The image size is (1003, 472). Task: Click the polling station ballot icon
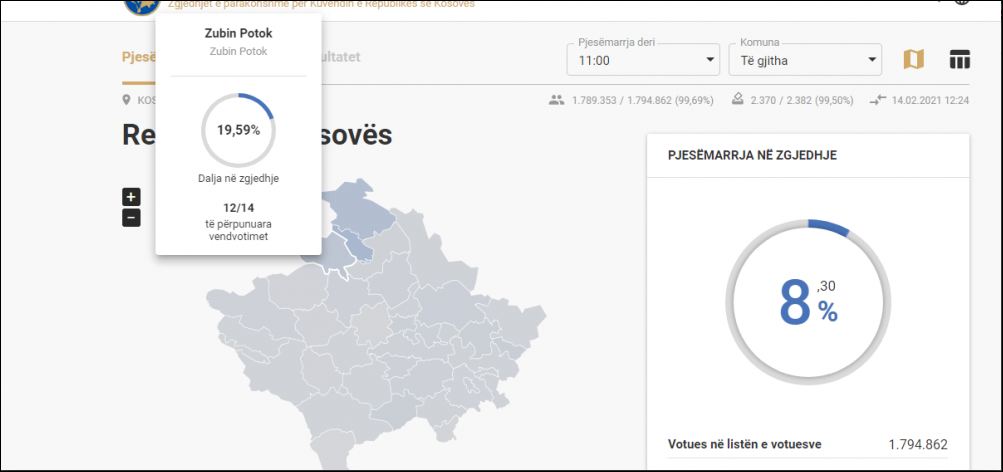coord(737,100)
